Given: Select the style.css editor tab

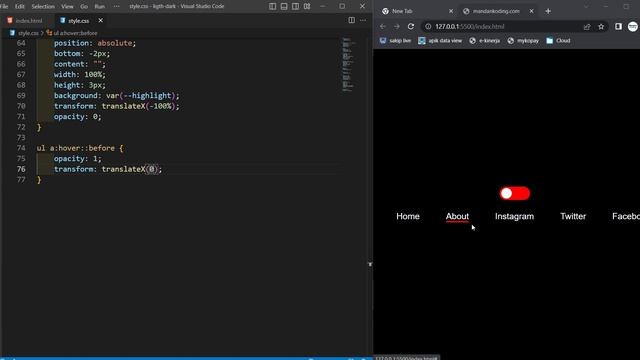Looking at the screenshot, I should tap(78, 20).
